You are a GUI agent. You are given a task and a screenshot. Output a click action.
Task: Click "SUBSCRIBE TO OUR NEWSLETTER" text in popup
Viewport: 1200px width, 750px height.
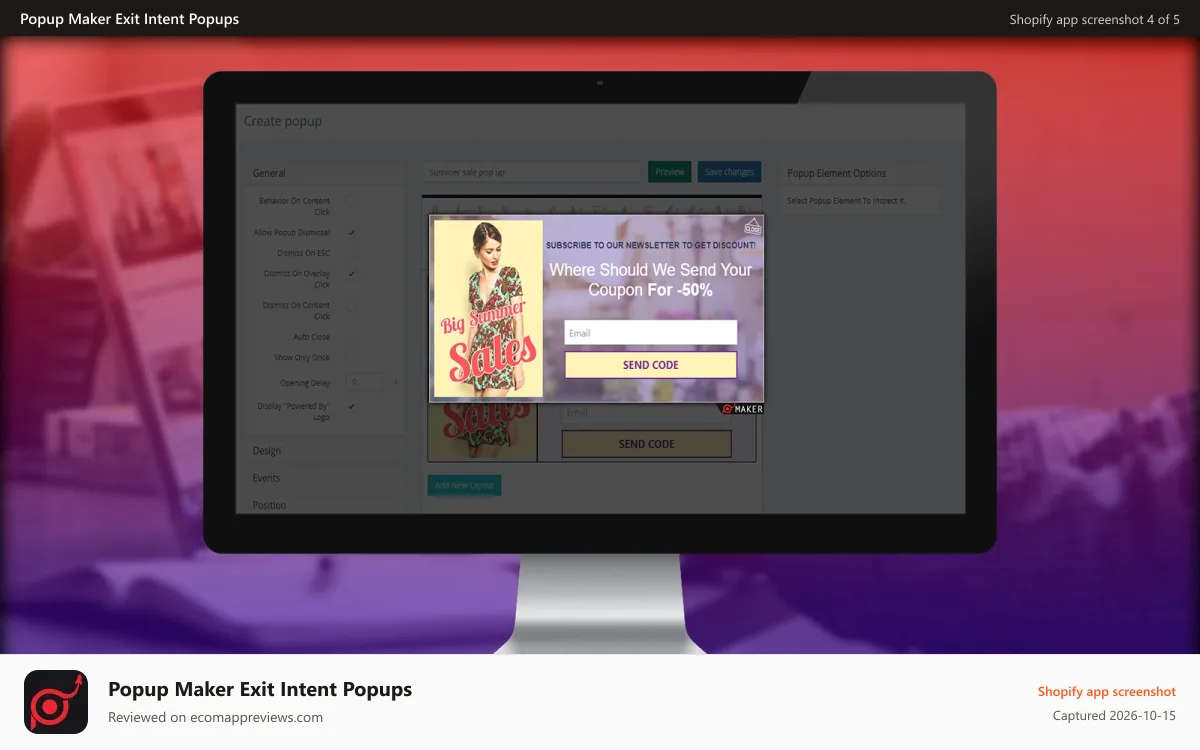(x=651, y=244)
